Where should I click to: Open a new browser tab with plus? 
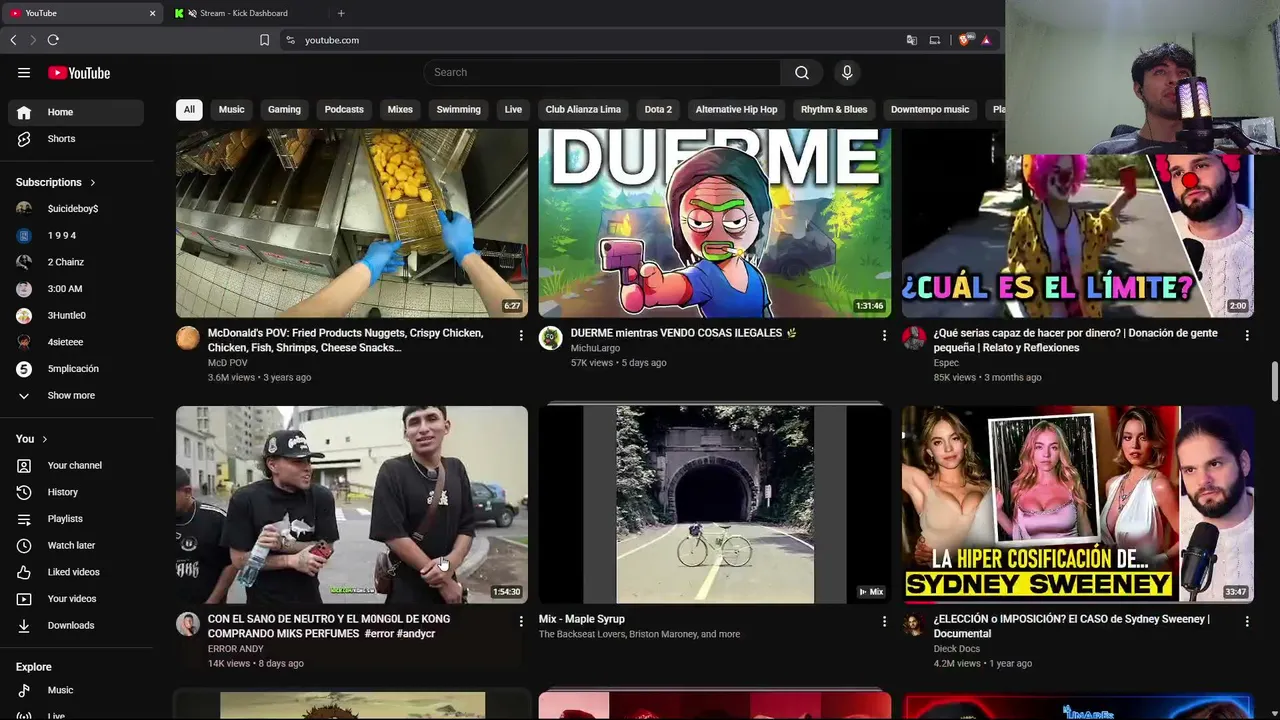341,13
